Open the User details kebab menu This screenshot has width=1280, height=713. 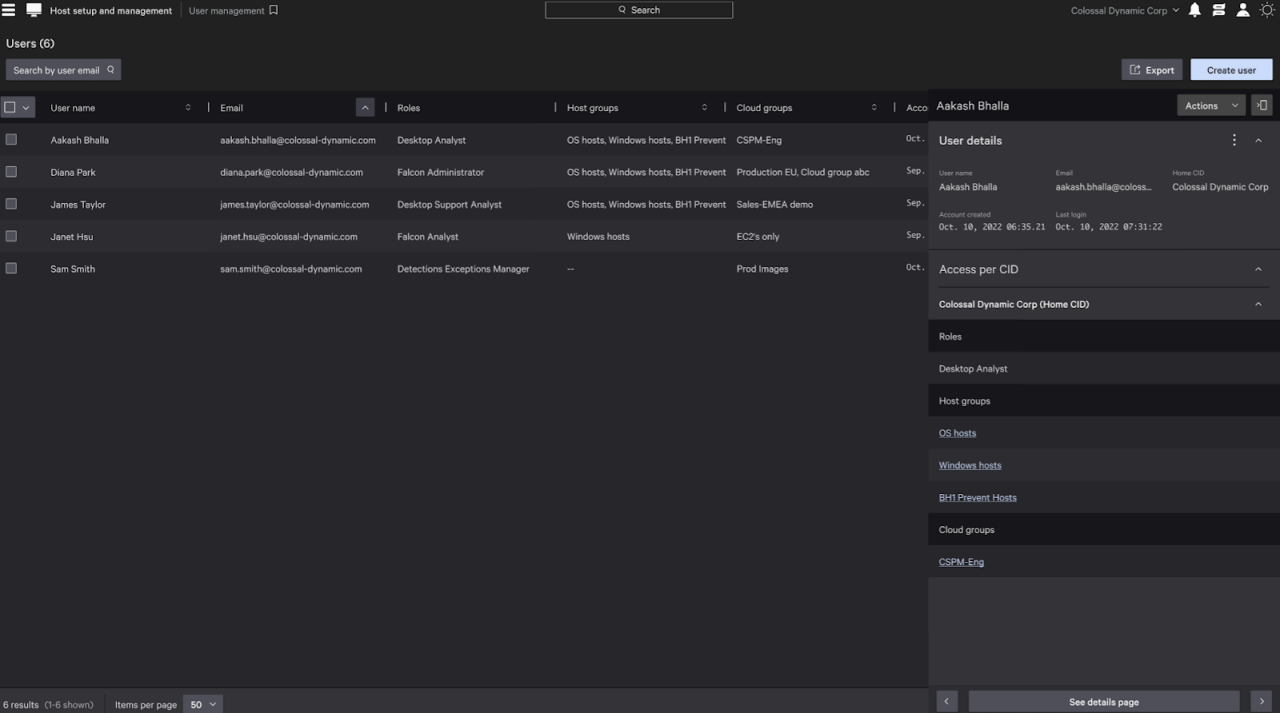(x=1234, y=140)
